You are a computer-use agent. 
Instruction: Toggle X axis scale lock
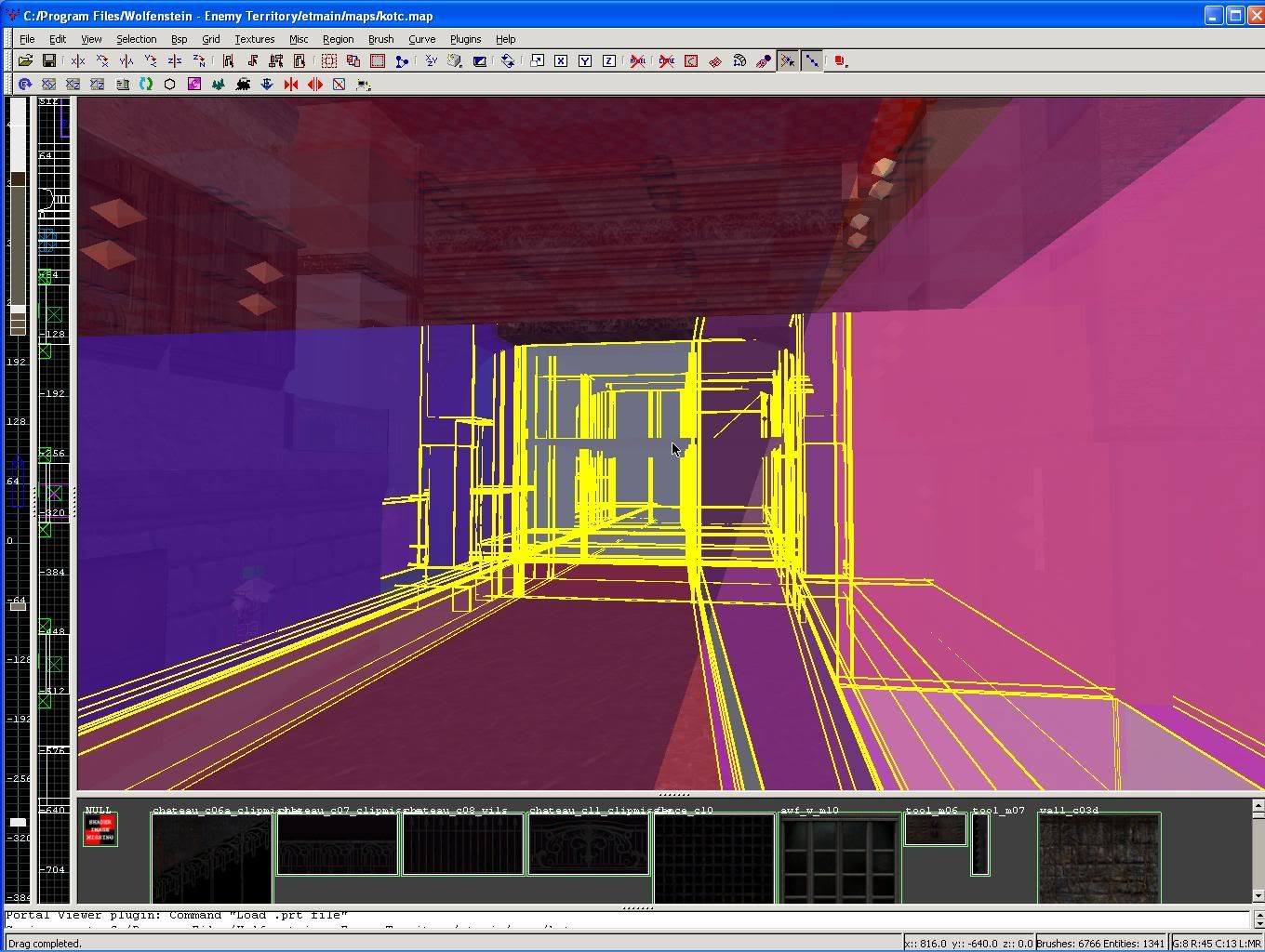click(561, 60)
